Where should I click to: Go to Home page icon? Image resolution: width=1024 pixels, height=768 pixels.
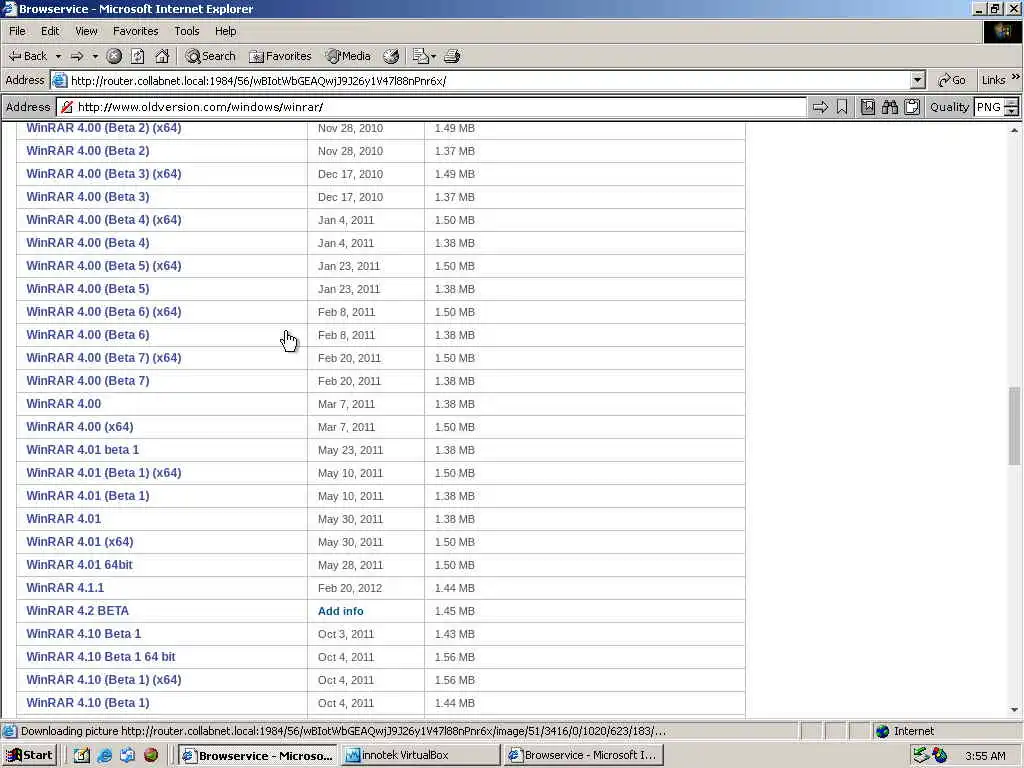162,56
